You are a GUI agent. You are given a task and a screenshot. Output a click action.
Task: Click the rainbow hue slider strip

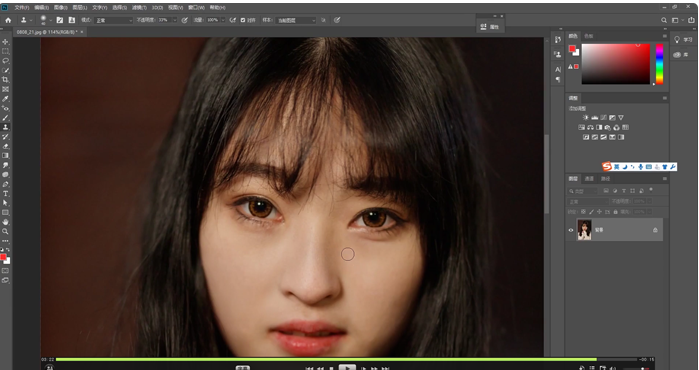coord(659,64)
